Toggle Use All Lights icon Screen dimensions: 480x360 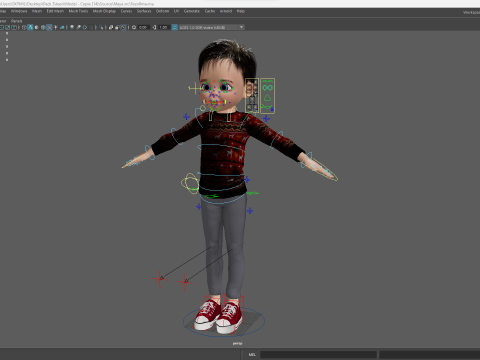point(56,27)
